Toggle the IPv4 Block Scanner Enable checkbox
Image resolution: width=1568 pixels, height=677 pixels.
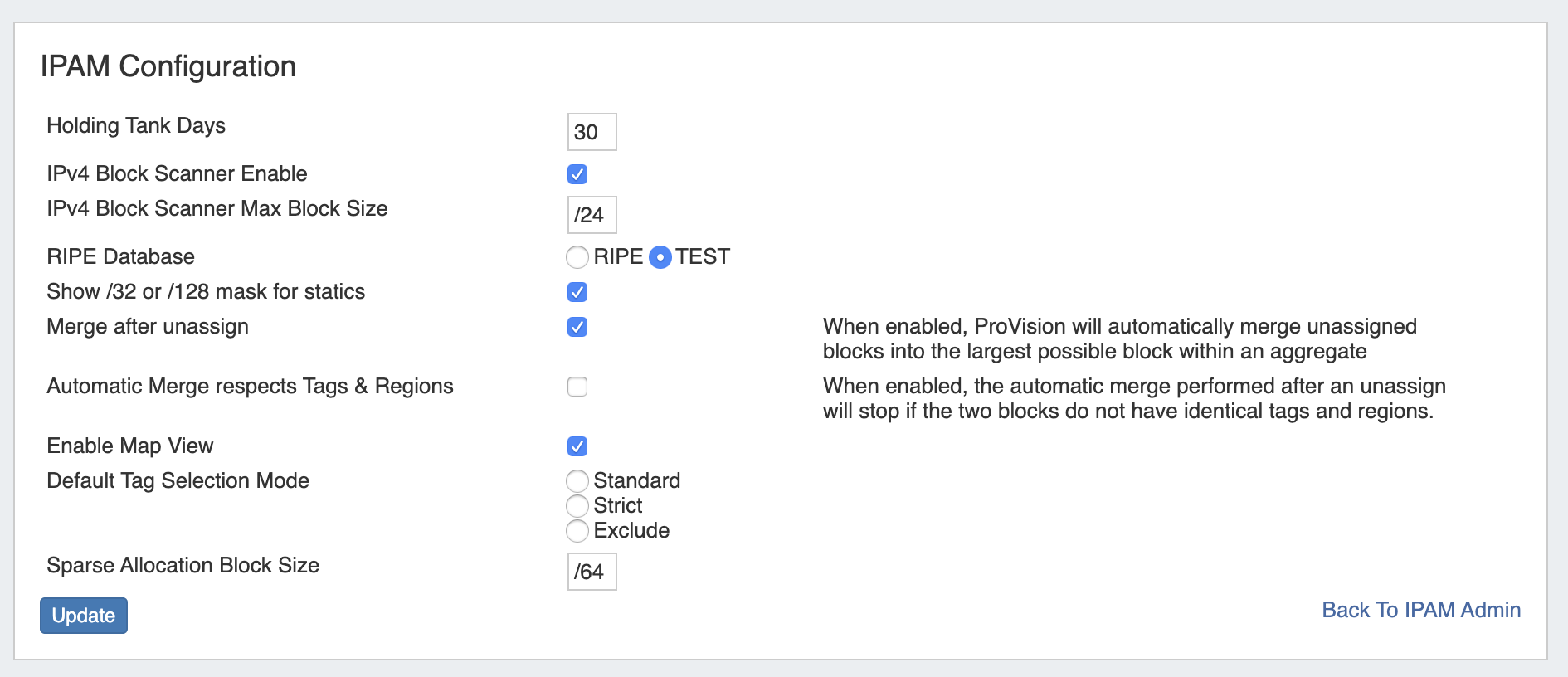[577, 174]
